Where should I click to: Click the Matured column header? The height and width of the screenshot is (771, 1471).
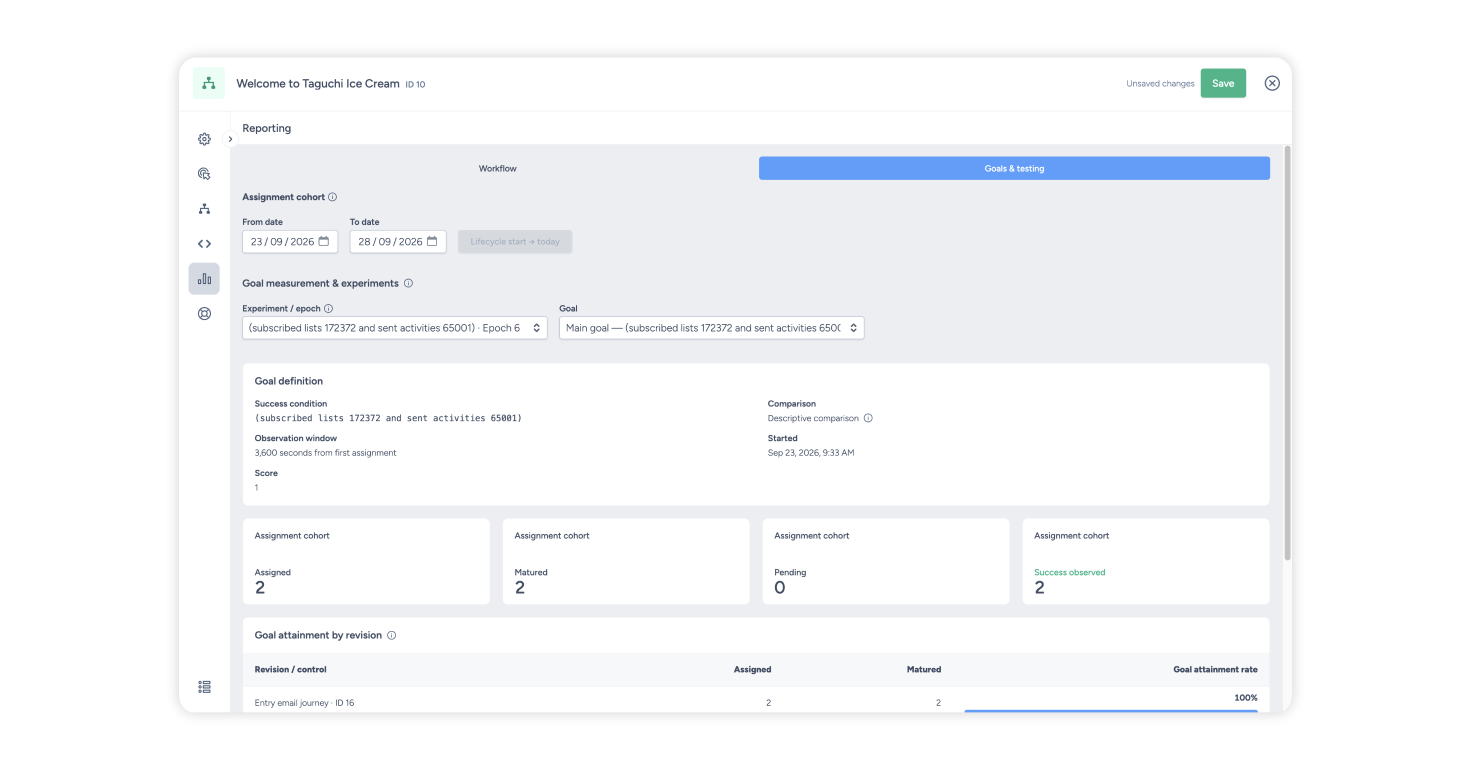(x=924, y=669)
